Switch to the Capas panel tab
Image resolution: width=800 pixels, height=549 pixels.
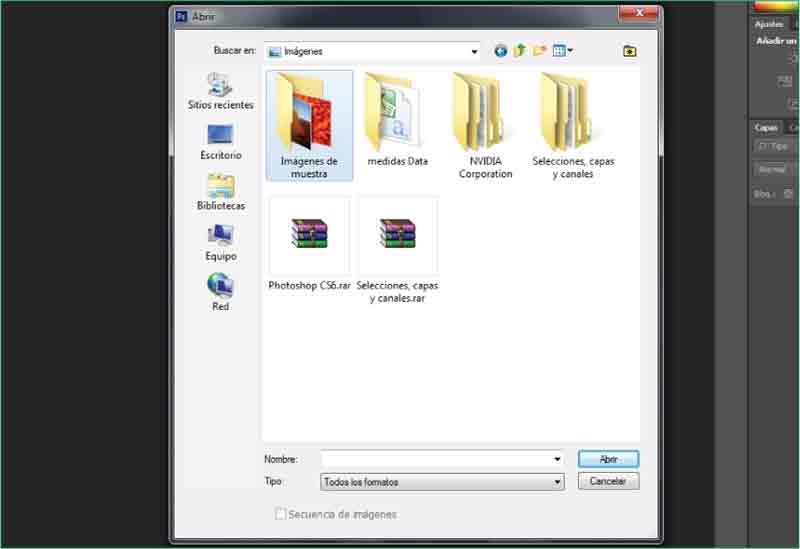[766, 127]
